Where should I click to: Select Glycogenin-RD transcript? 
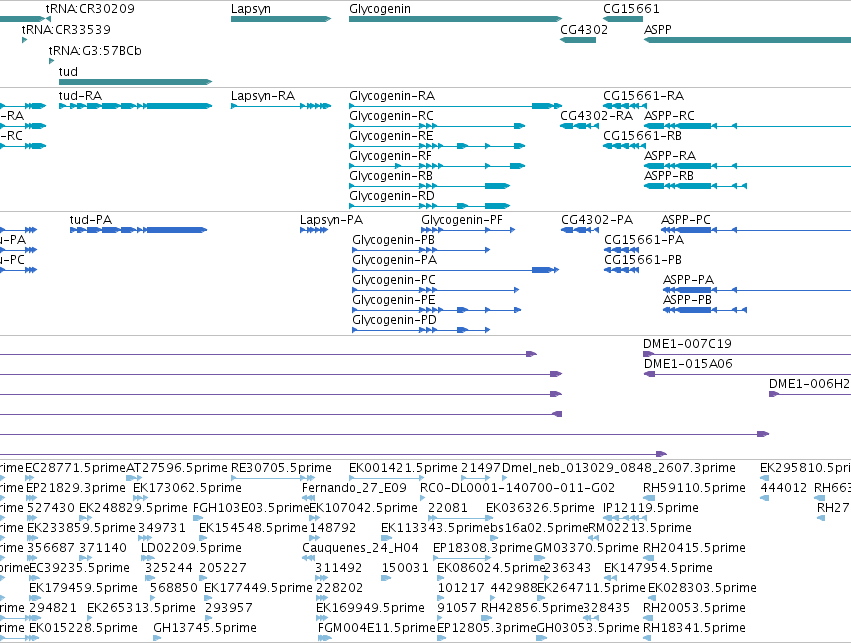pyautogui.click(x=429, y=206)
